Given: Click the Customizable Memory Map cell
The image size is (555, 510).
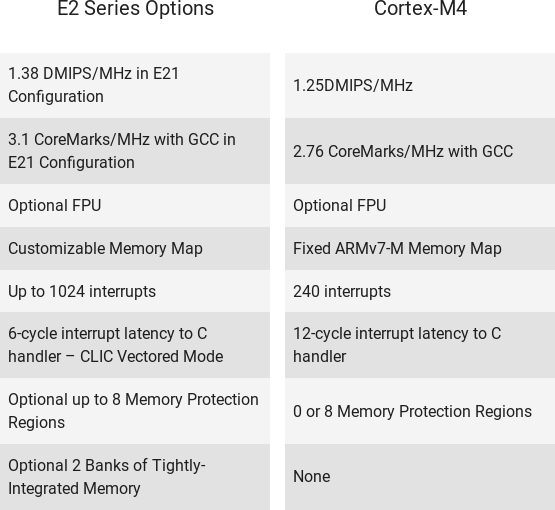Looking at the screenshot, I should tap(135, 248).
